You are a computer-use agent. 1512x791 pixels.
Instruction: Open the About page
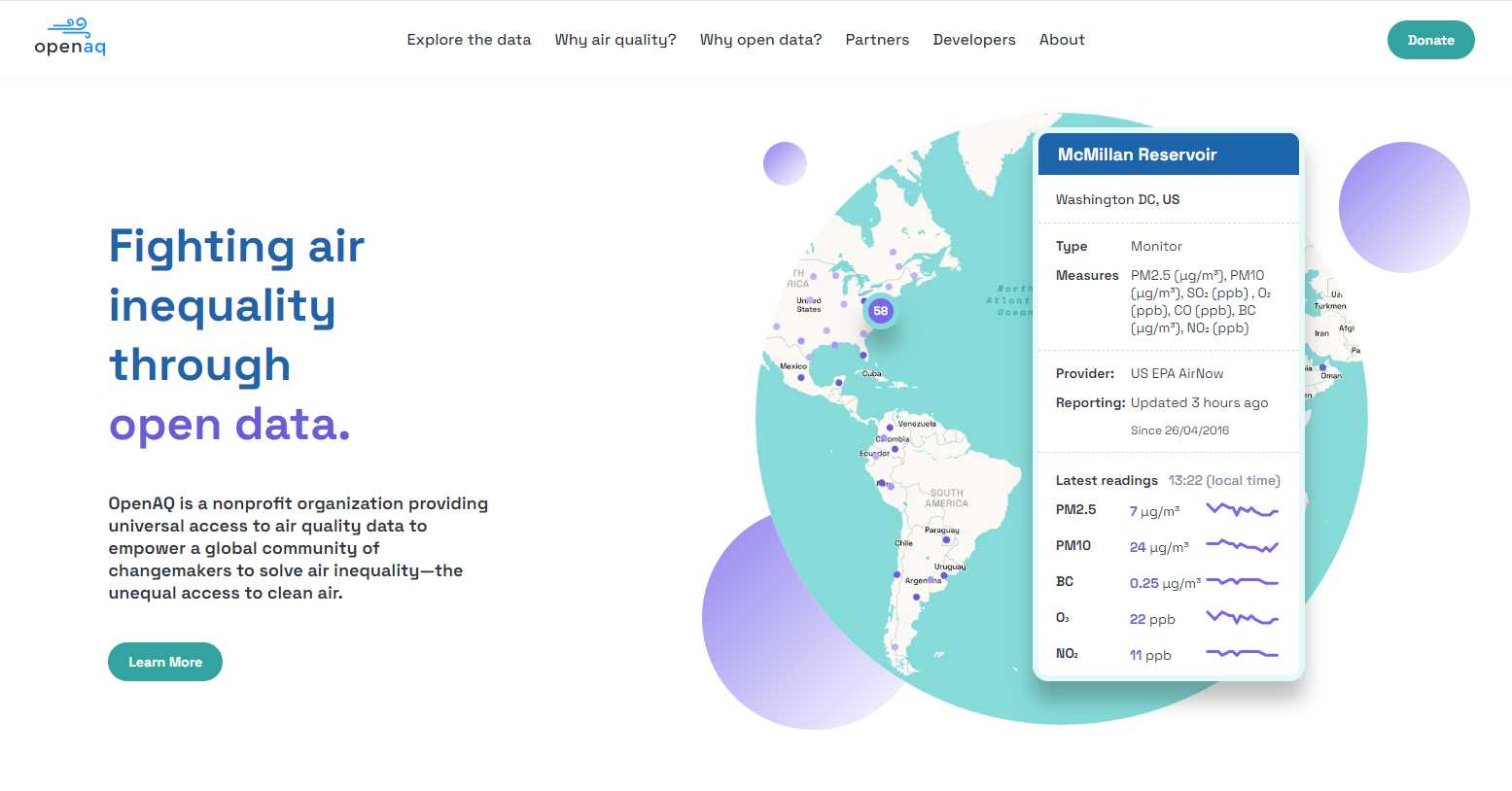(x=1061, y=40)
